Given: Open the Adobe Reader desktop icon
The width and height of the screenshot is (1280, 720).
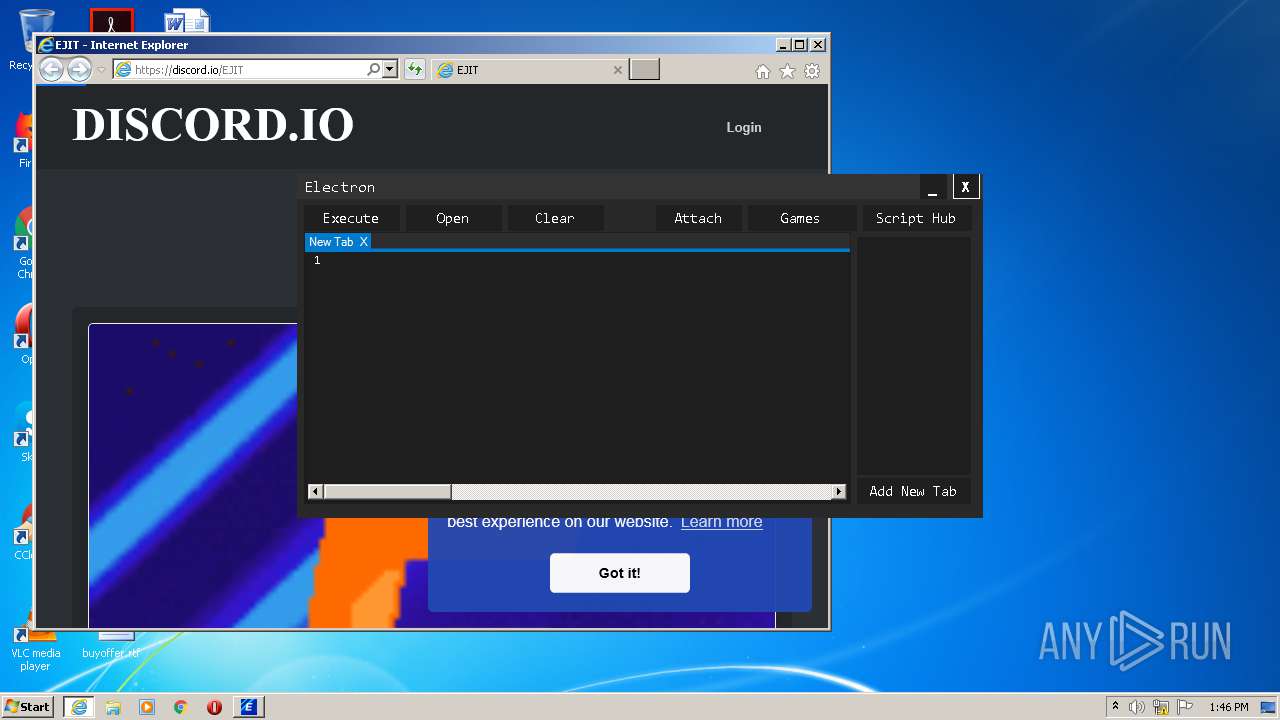Looking at the screenshot, I should 111,20.
